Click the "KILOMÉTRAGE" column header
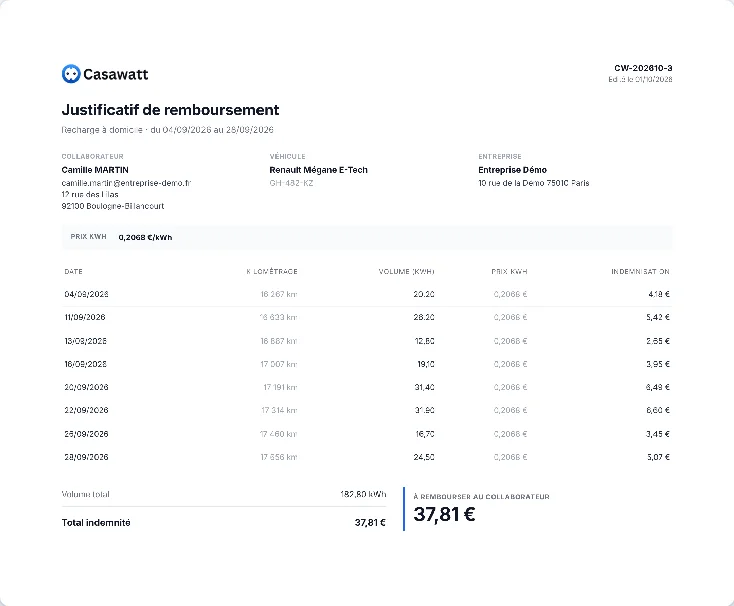Image resolution: width=734 pixels, height=606 pixels. pos(272,271)
